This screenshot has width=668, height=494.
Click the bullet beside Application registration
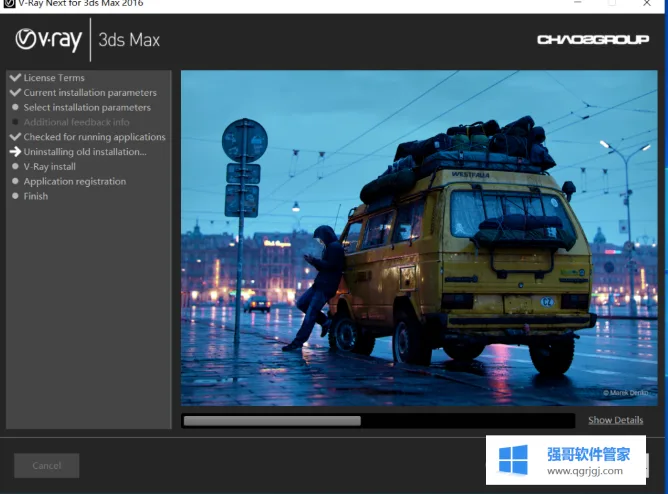(15, 181)
